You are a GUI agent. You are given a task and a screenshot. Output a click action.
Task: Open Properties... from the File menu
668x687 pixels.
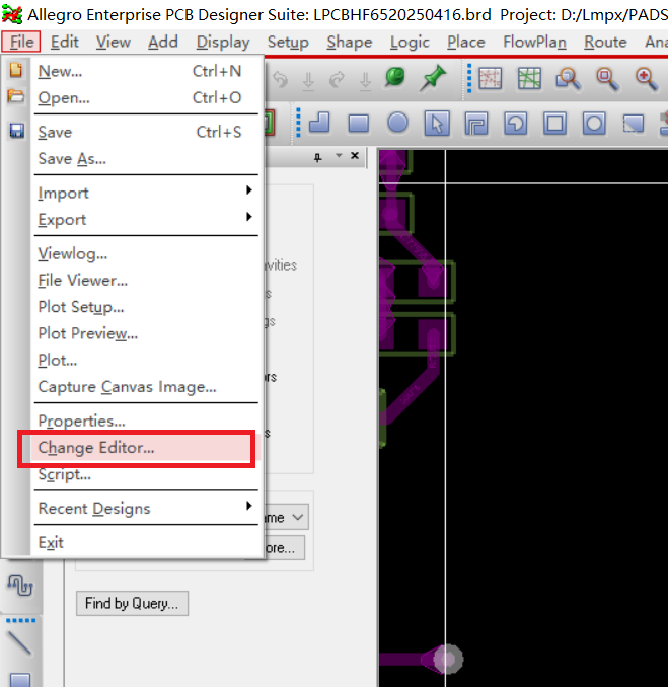tap(146, 421)
